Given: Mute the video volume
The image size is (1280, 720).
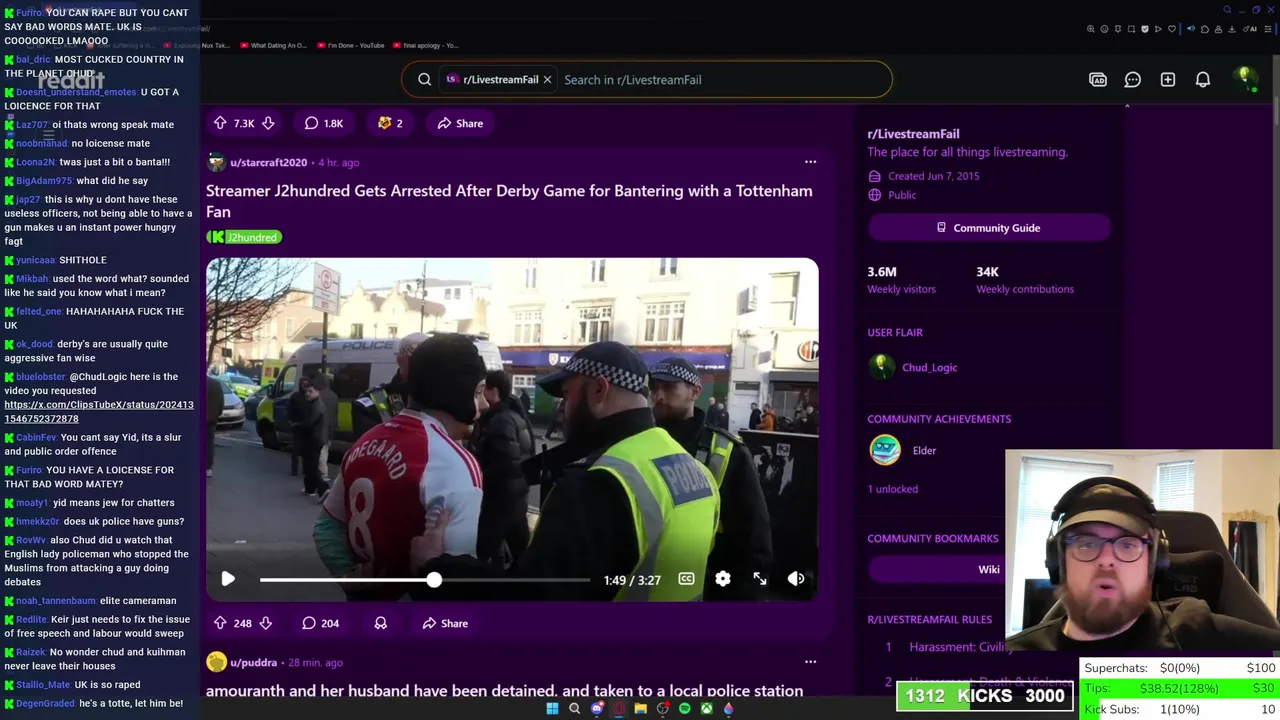Looking at the screenshot, I should (x=796, y=579).
